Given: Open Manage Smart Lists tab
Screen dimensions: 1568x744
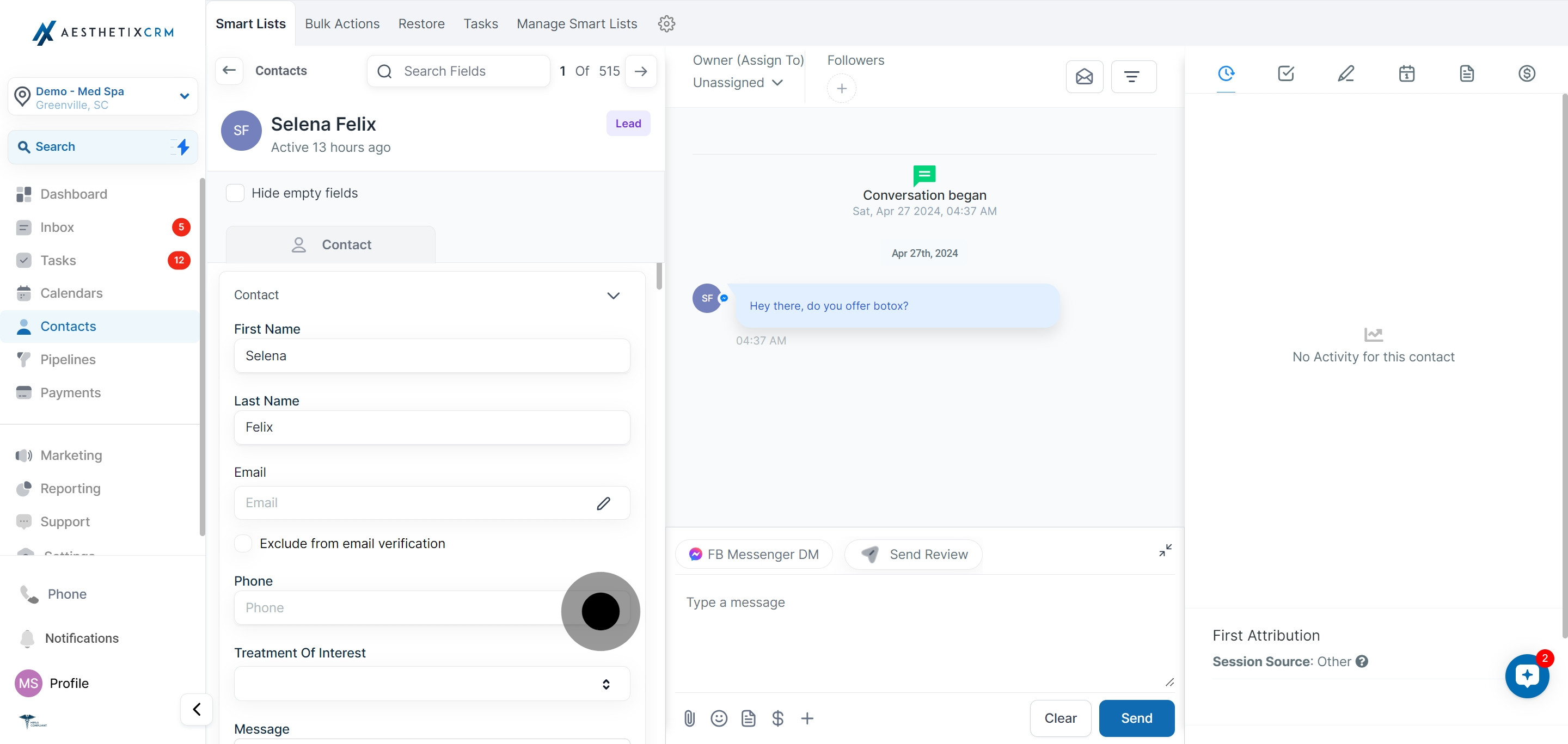Looking at the screenshot, I should tap(577, 24).
